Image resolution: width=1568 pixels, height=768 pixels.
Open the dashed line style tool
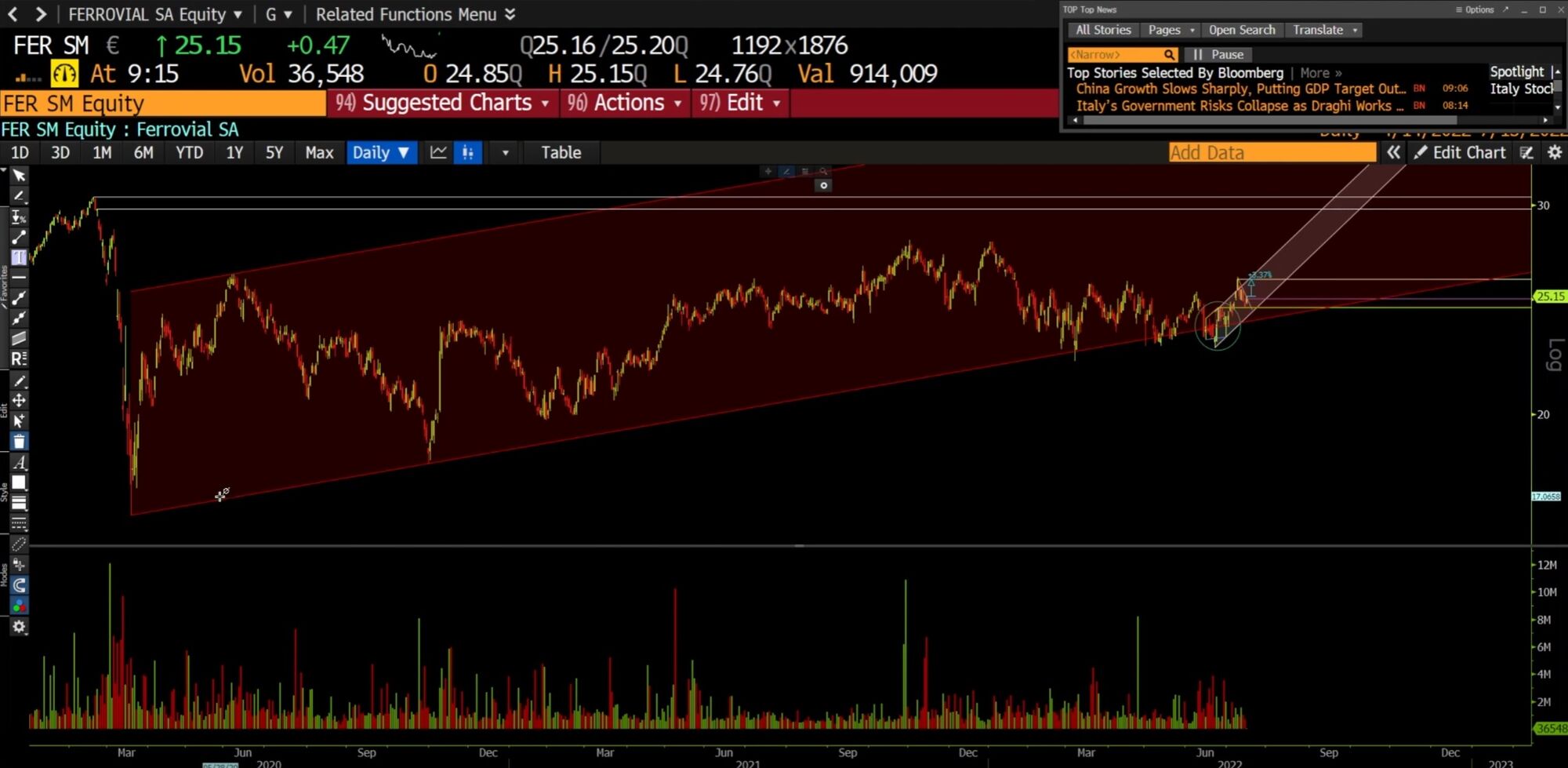pos(19,523)
